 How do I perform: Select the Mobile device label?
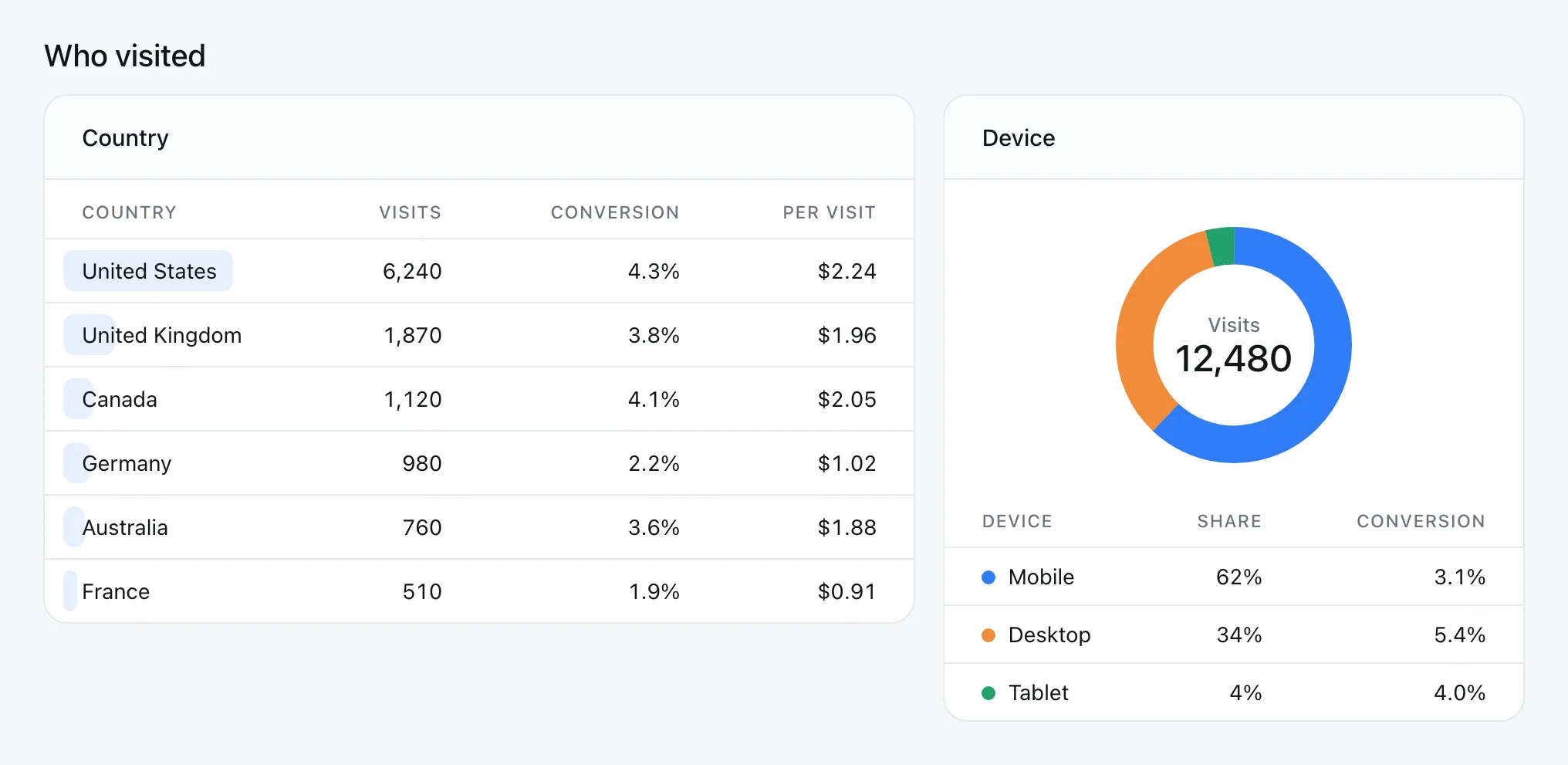[x=1041, y=577]
